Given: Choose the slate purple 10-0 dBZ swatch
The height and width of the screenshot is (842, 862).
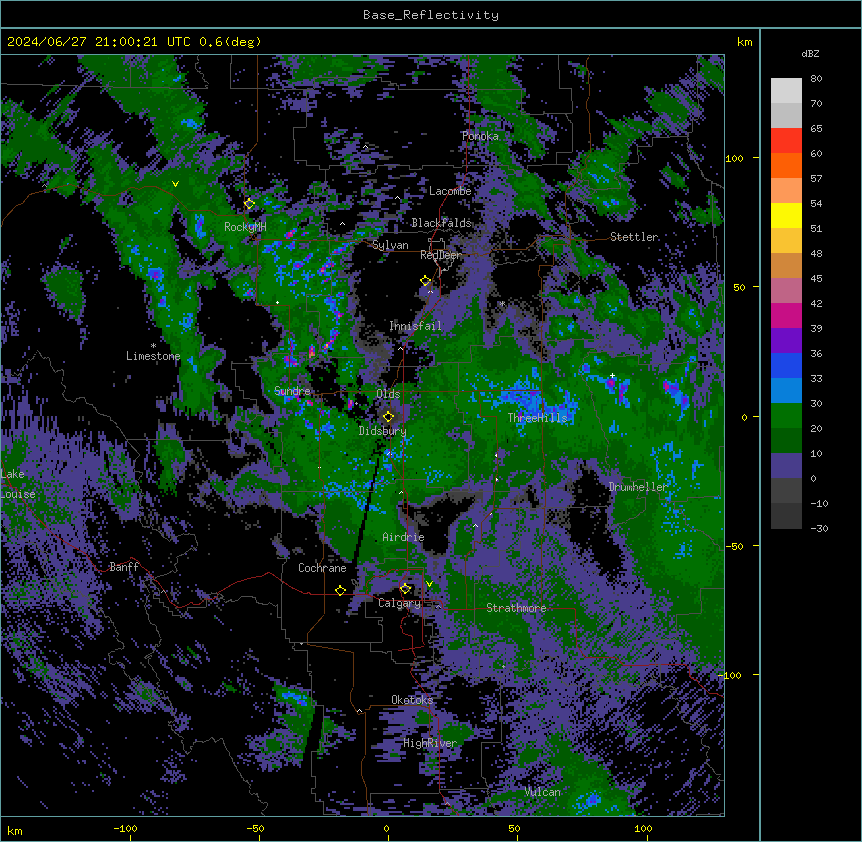Looking at the screenshot, I should (786, 466).
